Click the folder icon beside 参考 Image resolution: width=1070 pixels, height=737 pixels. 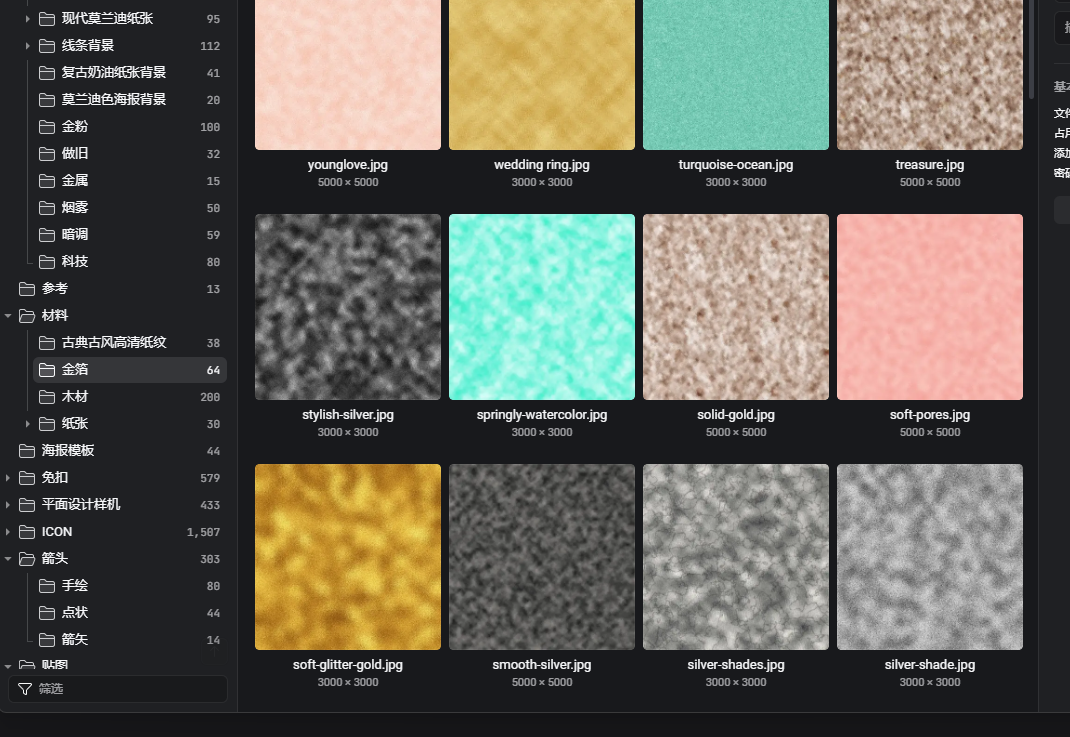click(x=27, y=289)
